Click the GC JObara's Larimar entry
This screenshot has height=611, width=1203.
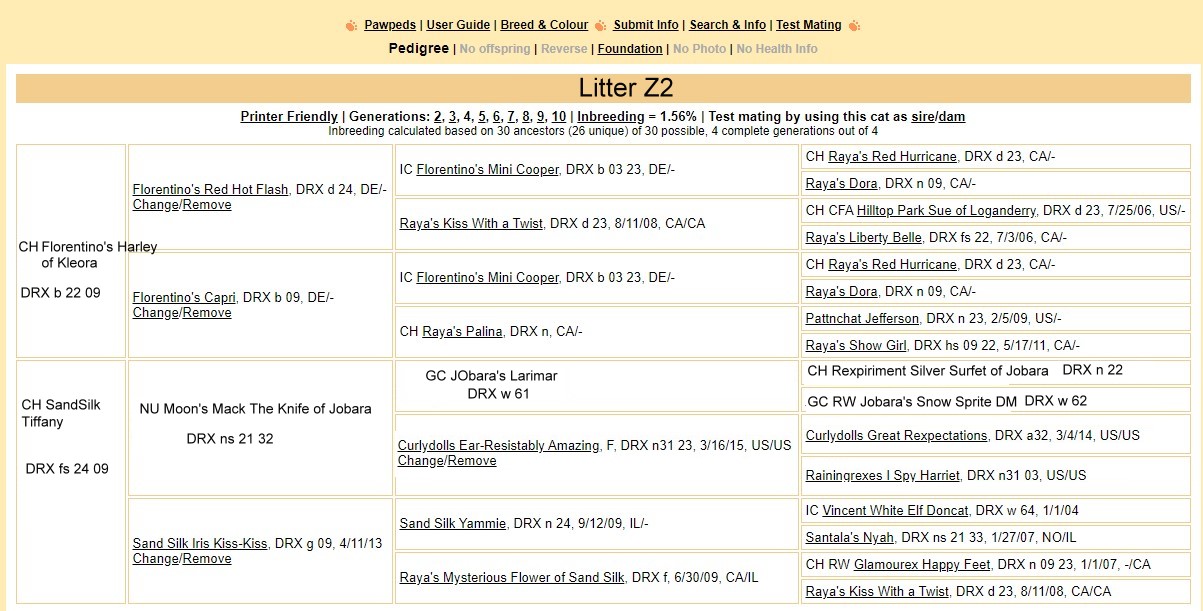tap(491, 376)
